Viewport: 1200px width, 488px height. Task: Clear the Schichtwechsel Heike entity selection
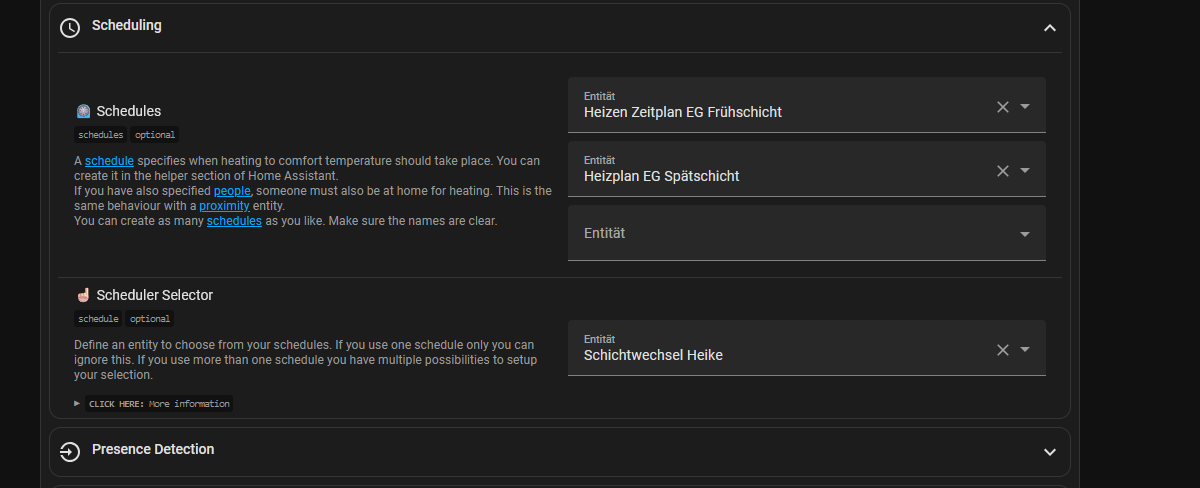pos(1003,350)
